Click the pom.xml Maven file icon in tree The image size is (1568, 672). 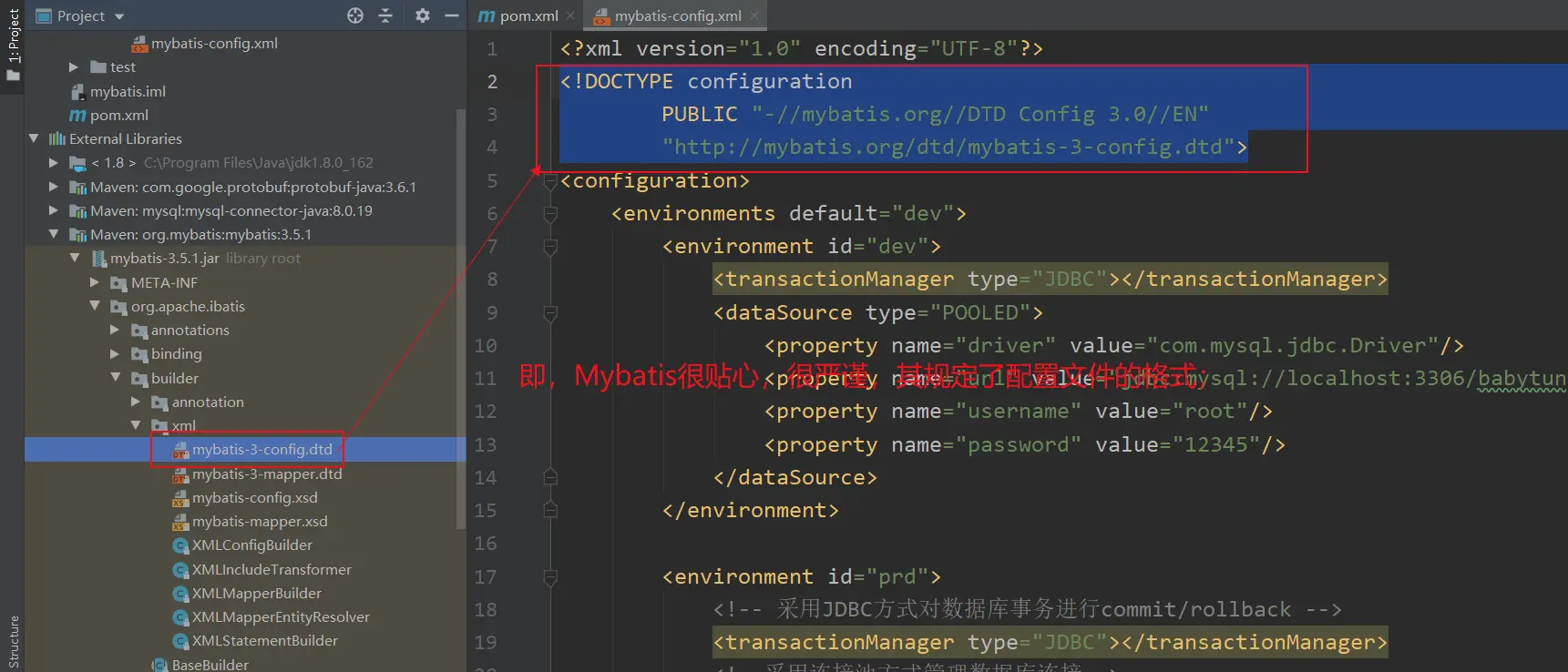(x=78, y=116)
